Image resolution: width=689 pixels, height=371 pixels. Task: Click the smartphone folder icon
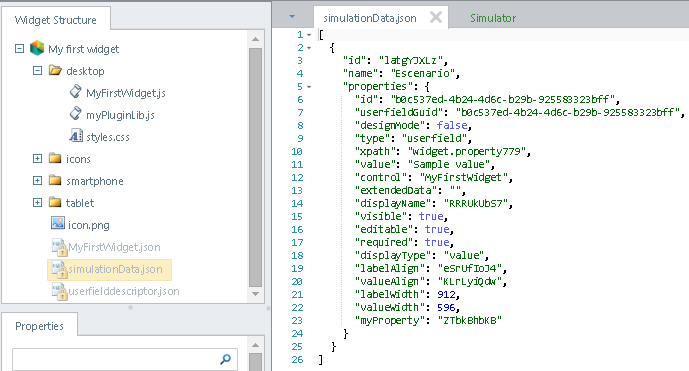click(55, 180)
